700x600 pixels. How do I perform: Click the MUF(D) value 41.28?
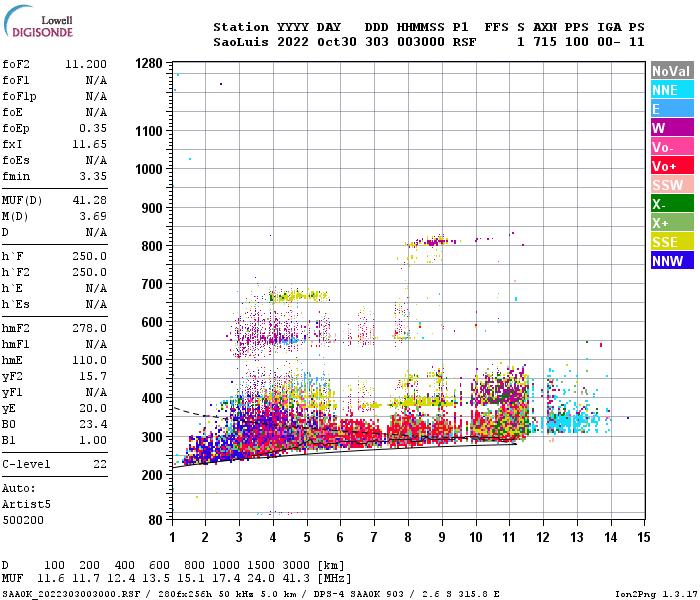(90, 200)
